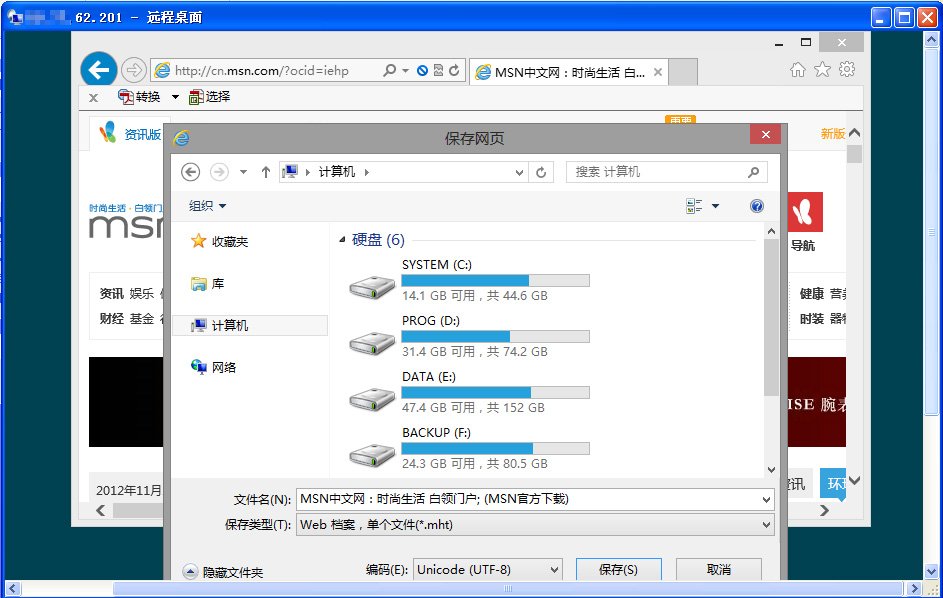This screenshot has width=943, height=598.
Task: Click the search magnifier in address bar
Action: [x=390, y=70]
